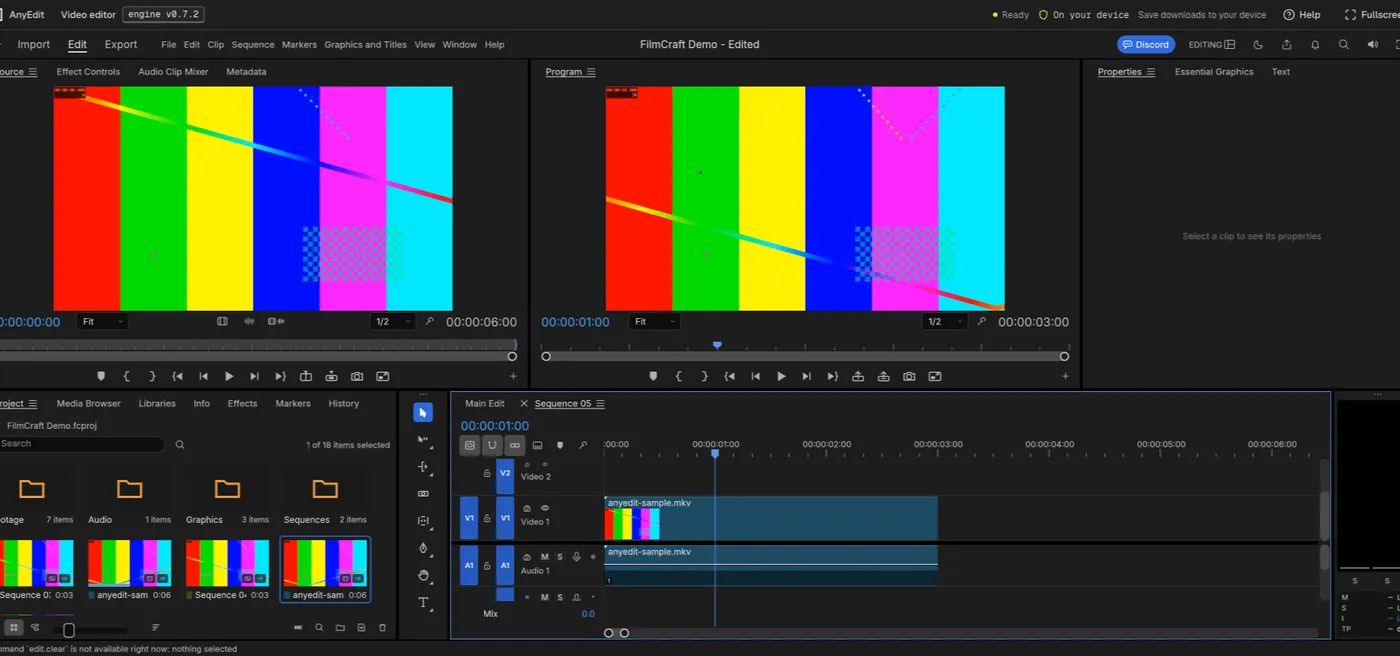Open Program monitor Fit zoom dropdown
1400x656 pixels.
pyautogui.click(x=654, y=322)
